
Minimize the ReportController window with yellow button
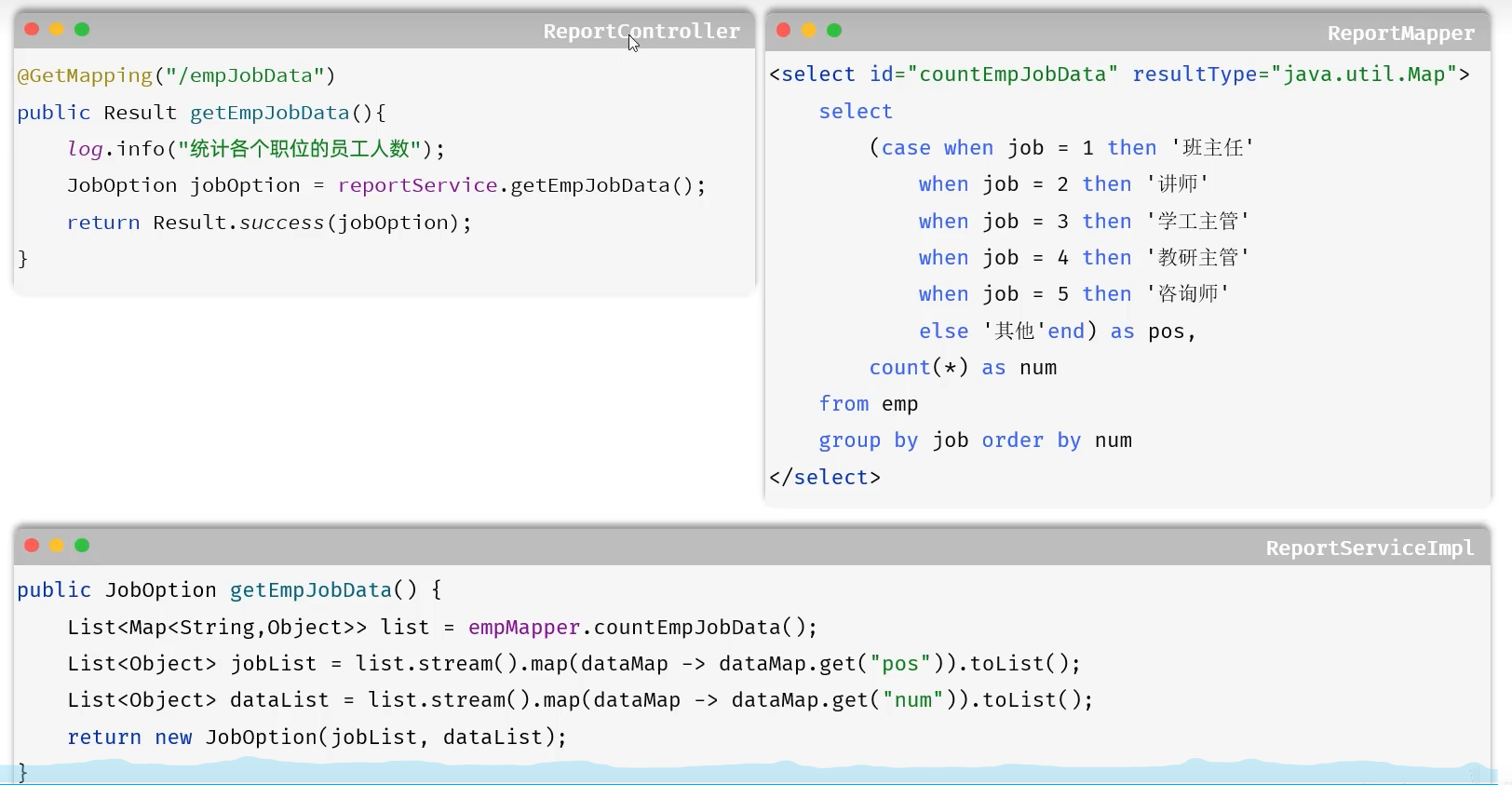(x=57, y=30)
